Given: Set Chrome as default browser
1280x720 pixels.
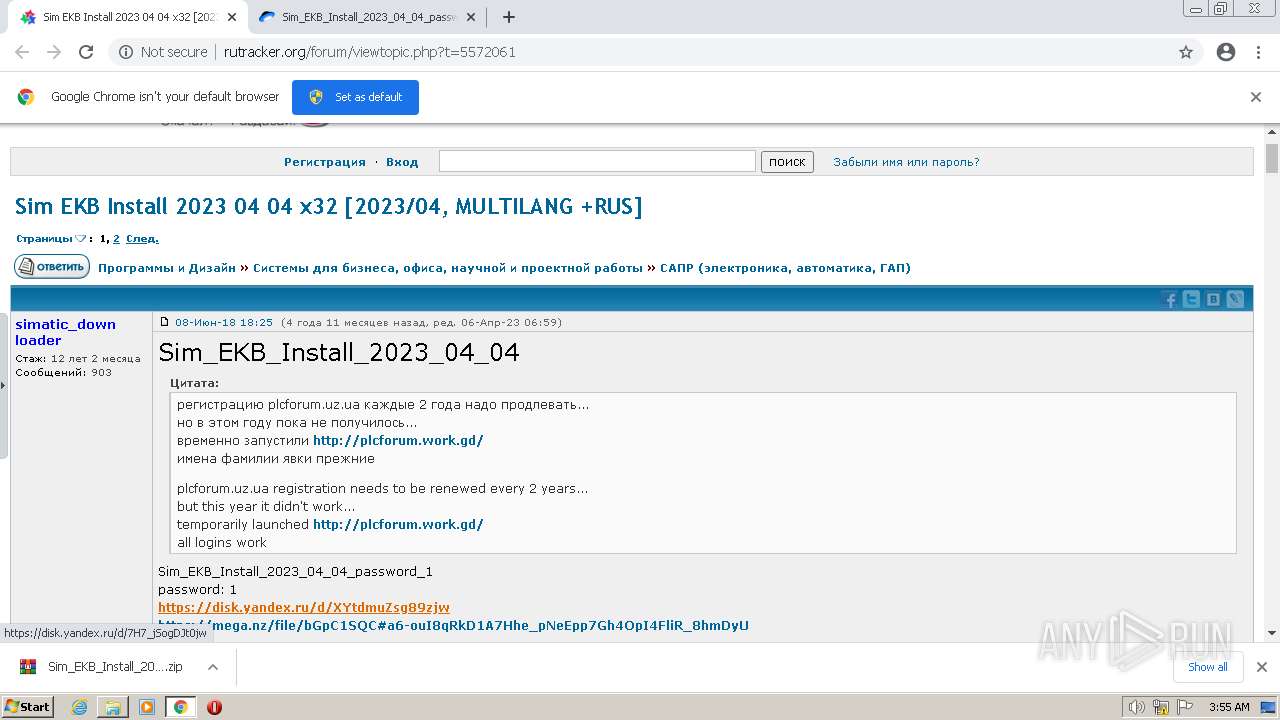Looking at the screenshot, I should click(x=355, y=97).
